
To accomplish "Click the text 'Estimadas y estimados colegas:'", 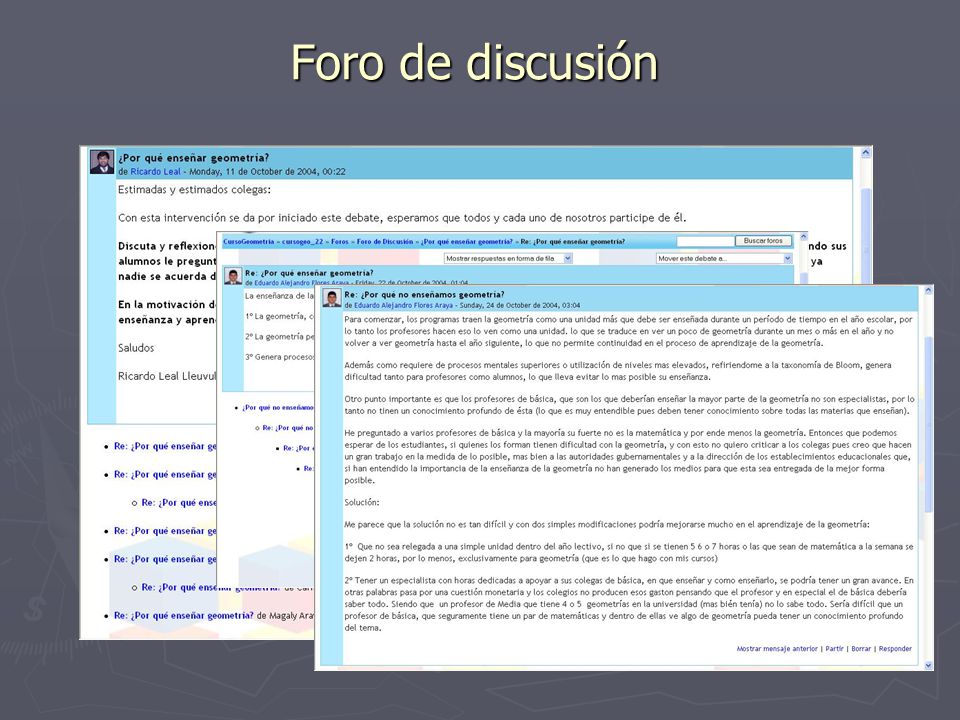I will tap(195, 190).
